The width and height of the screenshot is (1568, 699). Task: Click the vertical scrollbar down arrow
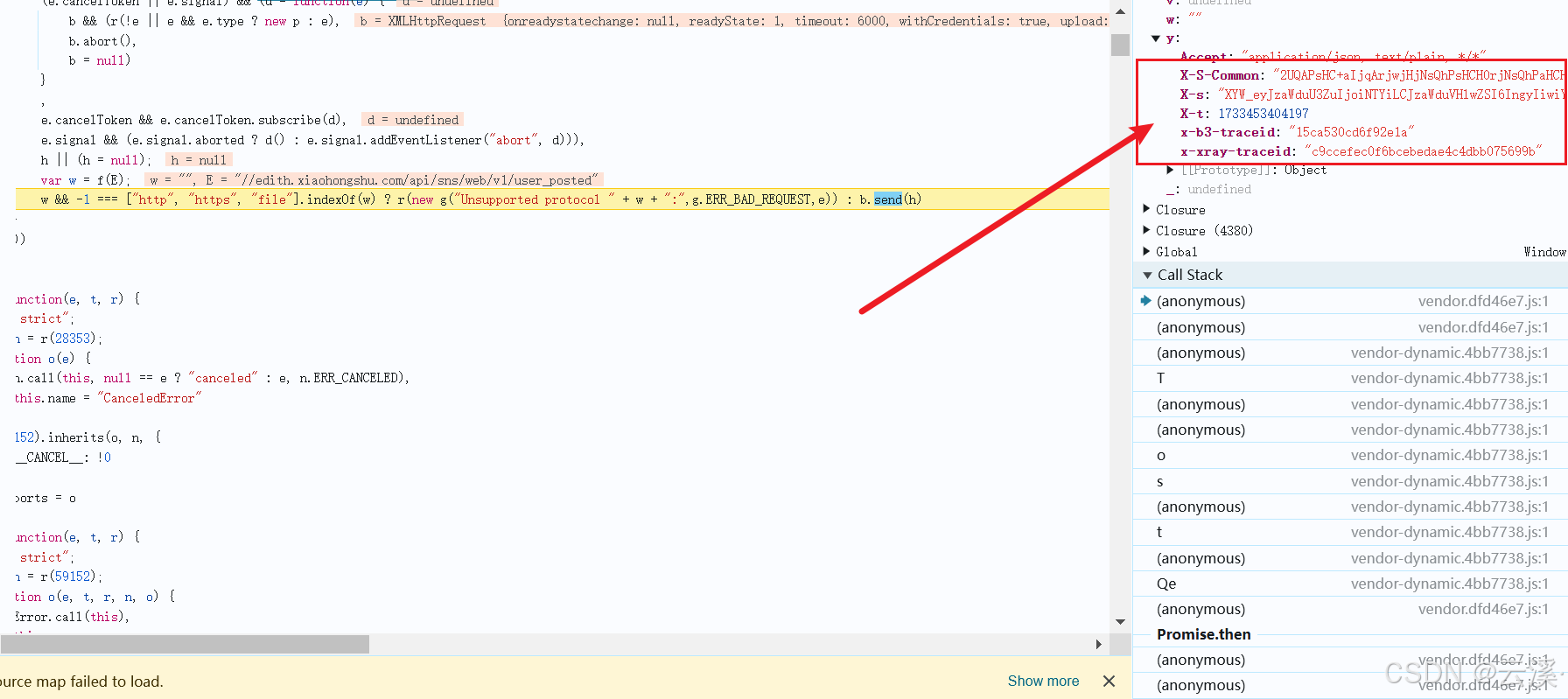tap(1120, 622)
